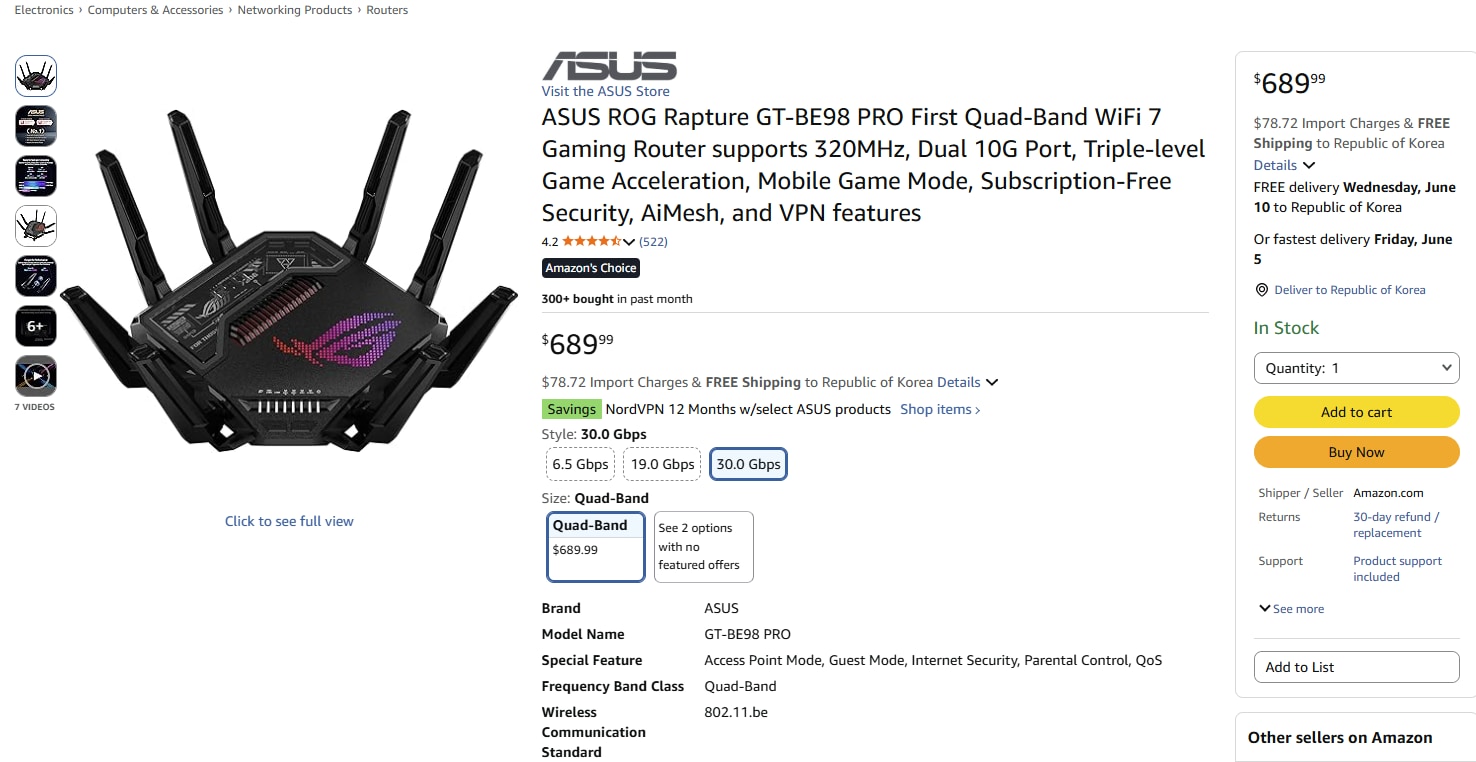Image resolution: width=1476 pixels, height=762 pixels.
Task: Go to Networking Products breadcrumb
Action: coord(295,10)
